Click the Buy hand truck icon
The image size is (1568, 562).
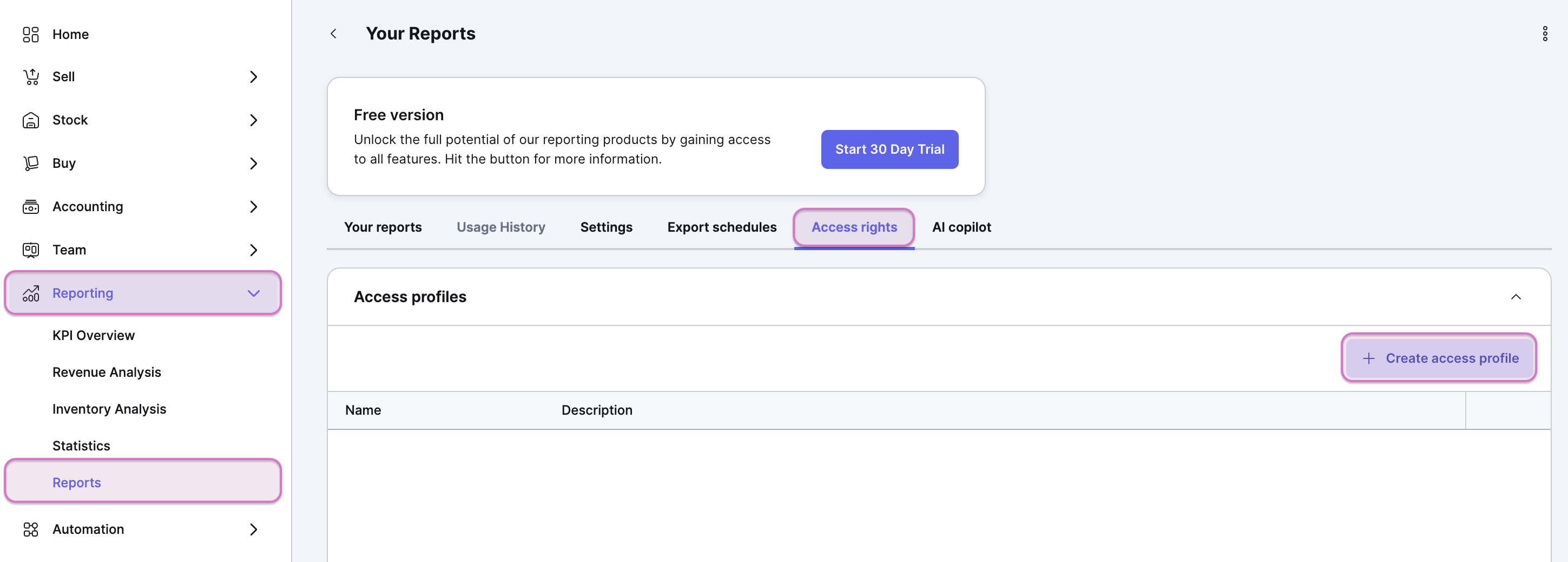[x=30, y=163]
